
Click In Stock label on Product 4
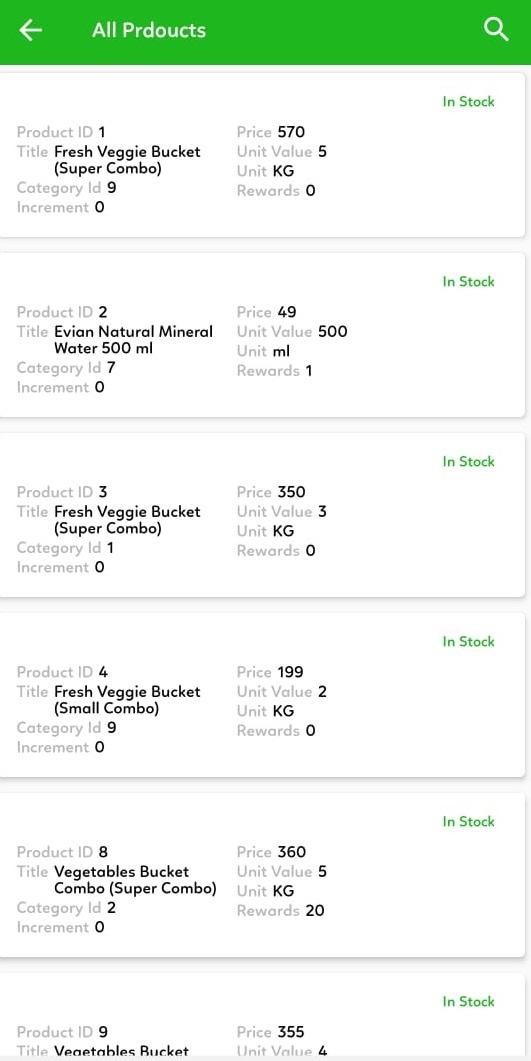468,641
